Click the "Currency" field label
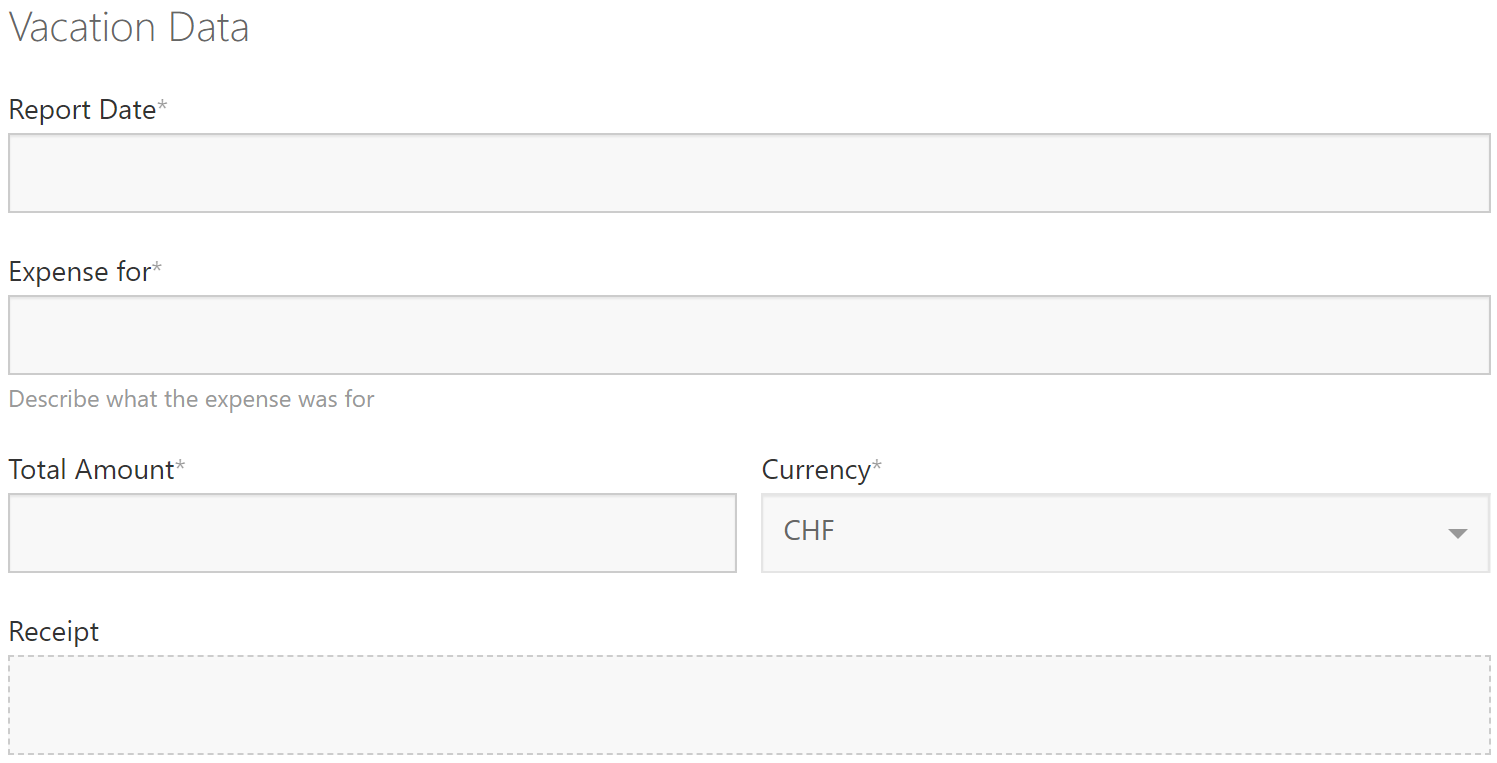Image resolution: width=1497 pixels, height=763 pixels. tap(815, 470)
